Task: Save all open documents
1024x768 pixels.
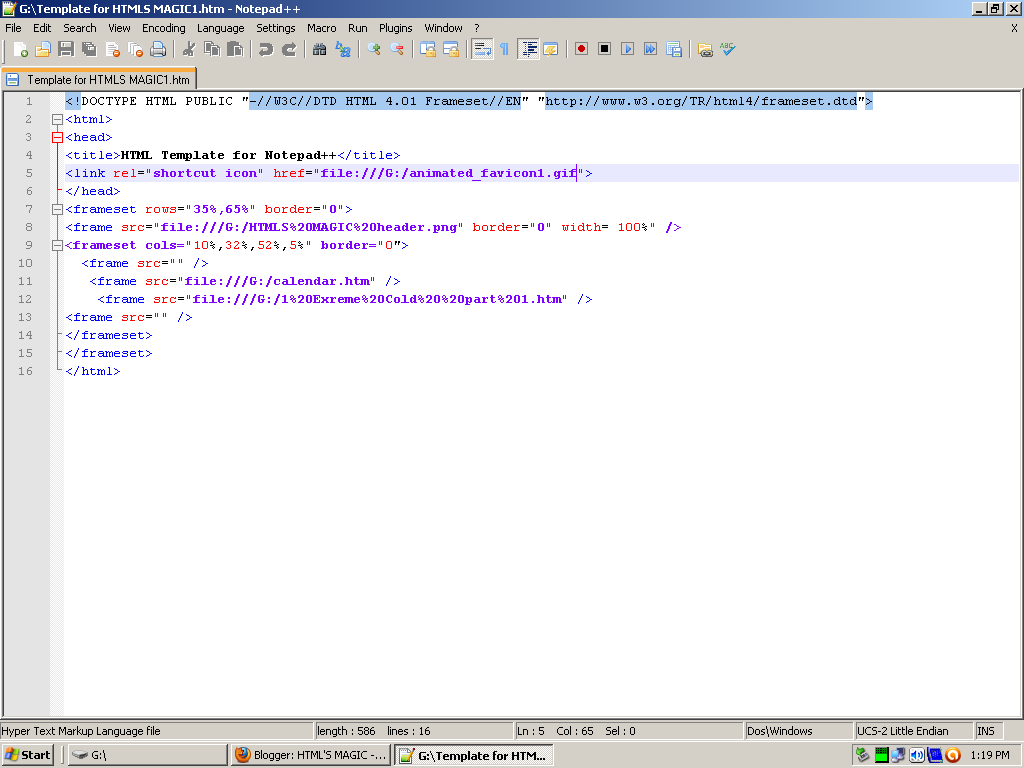Action: pyautogui.click(x=88, y=48)
